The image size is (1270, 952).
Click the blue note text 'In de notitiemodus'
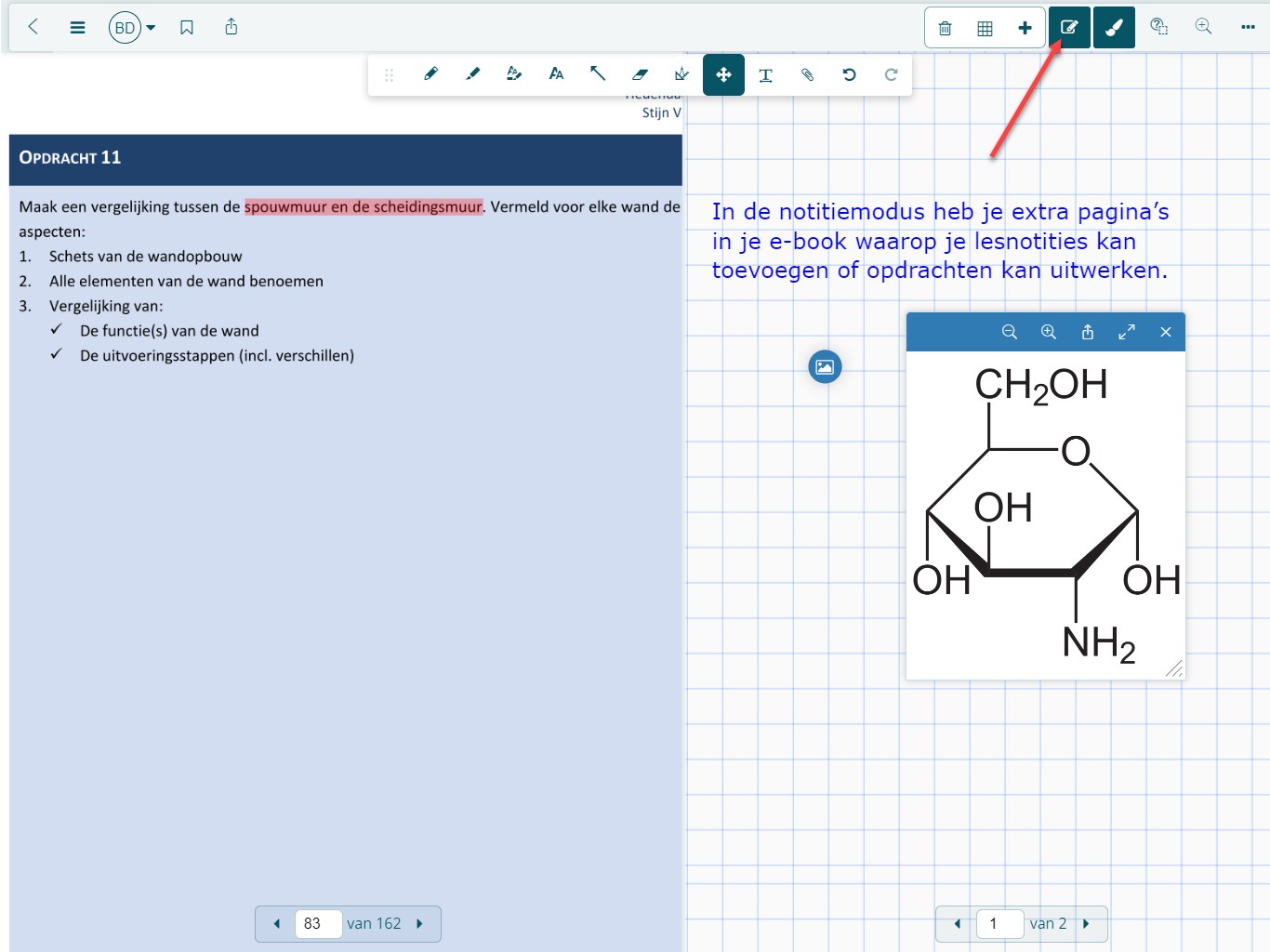819,212
